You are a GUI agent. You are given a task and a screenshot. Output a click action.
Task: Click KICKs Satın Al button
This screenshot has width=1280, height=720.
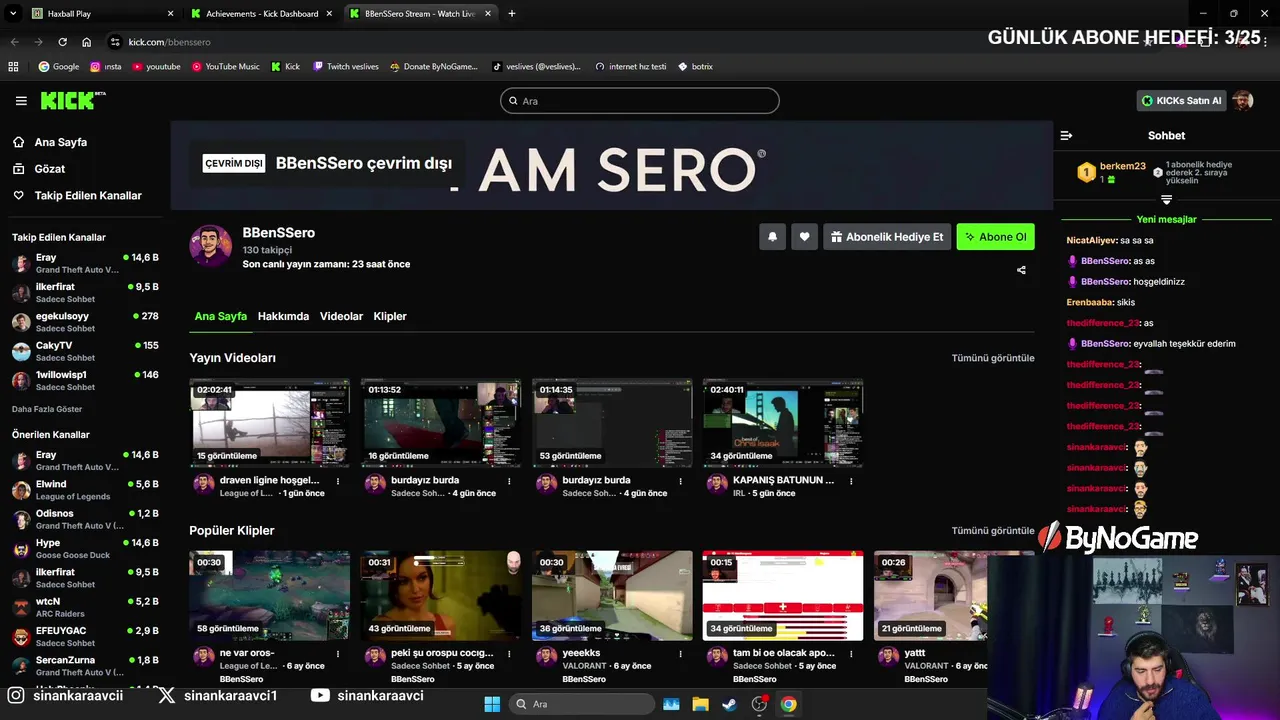pyautogui.click(x=1181, y=100)
